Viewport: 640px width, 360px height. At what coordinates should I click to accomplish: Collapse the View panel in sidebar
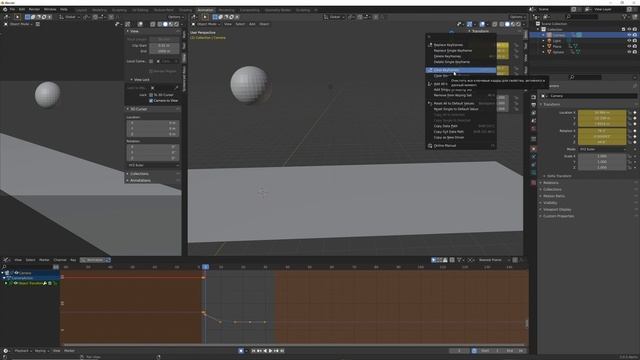[x=134, y=31]
